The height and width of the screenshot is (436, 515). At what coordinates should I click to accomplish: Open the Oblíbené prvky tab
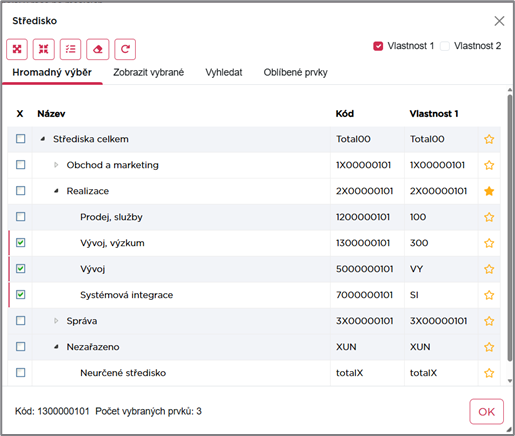coord(296,72)
